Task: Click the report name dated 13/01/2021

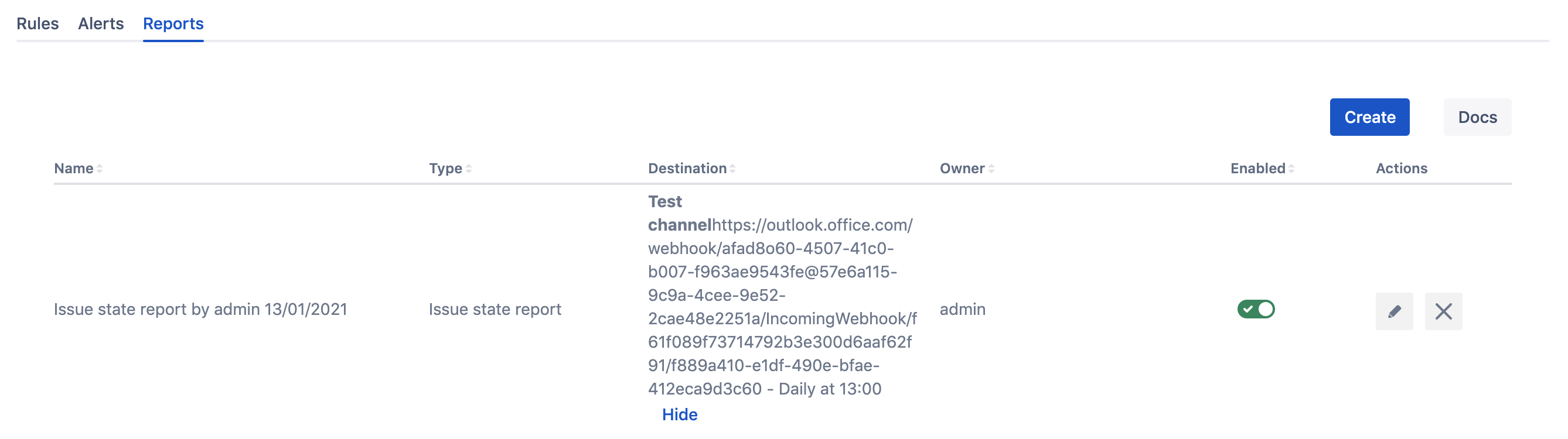Action: 200,310
